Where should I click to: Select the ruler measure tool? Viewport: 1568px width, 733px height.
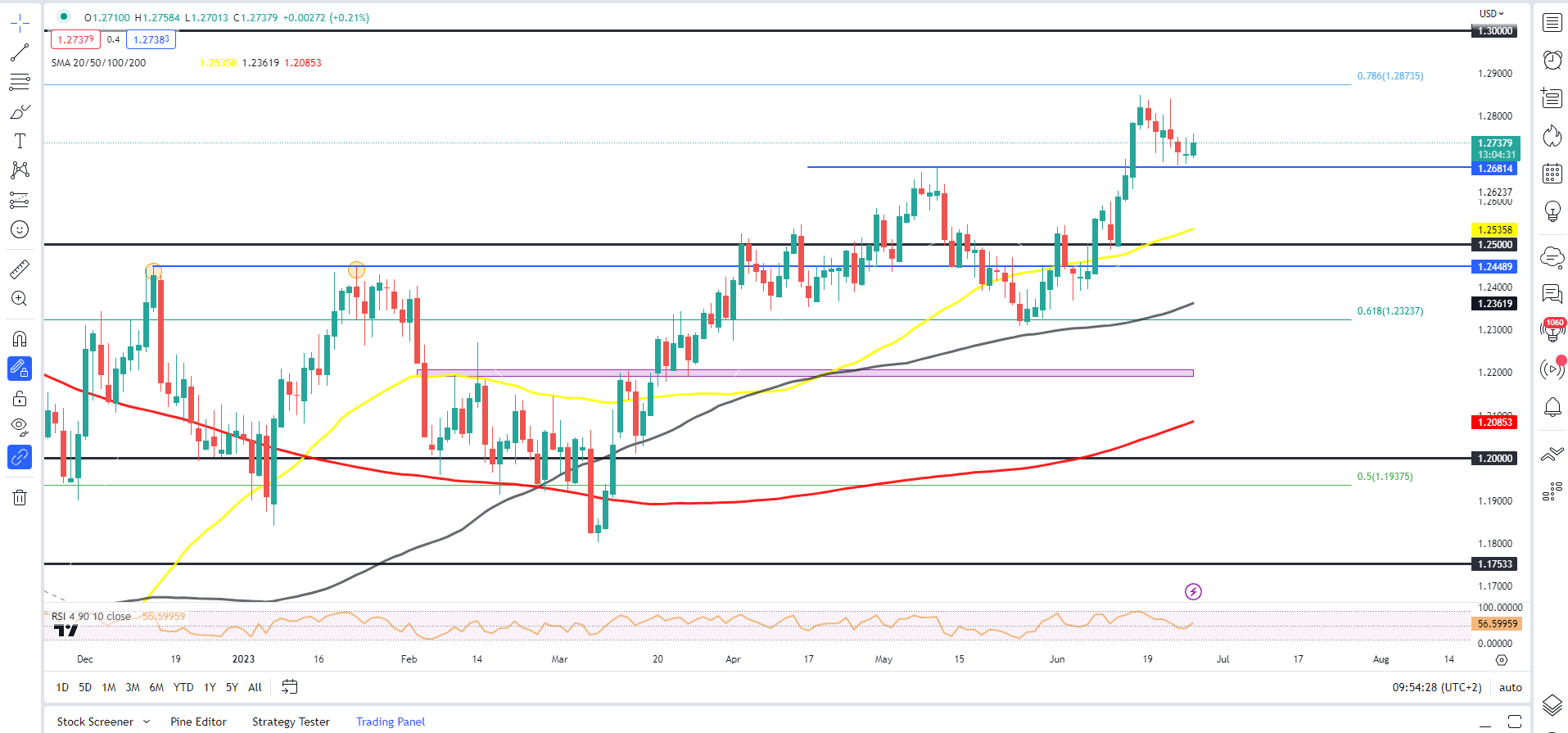(20, 269)
